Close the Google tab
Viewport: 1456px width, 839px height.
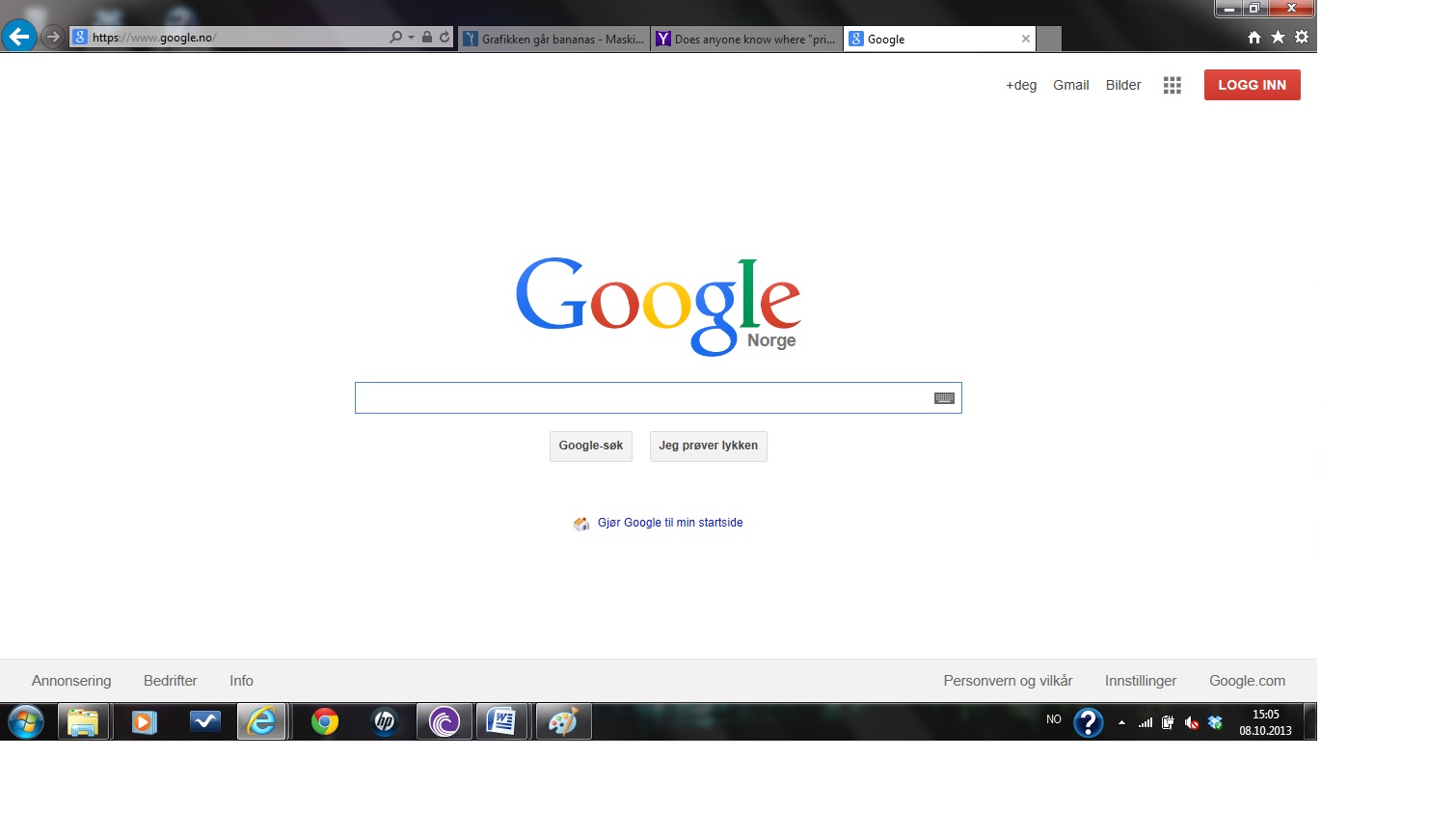(x=1026, y=39)
